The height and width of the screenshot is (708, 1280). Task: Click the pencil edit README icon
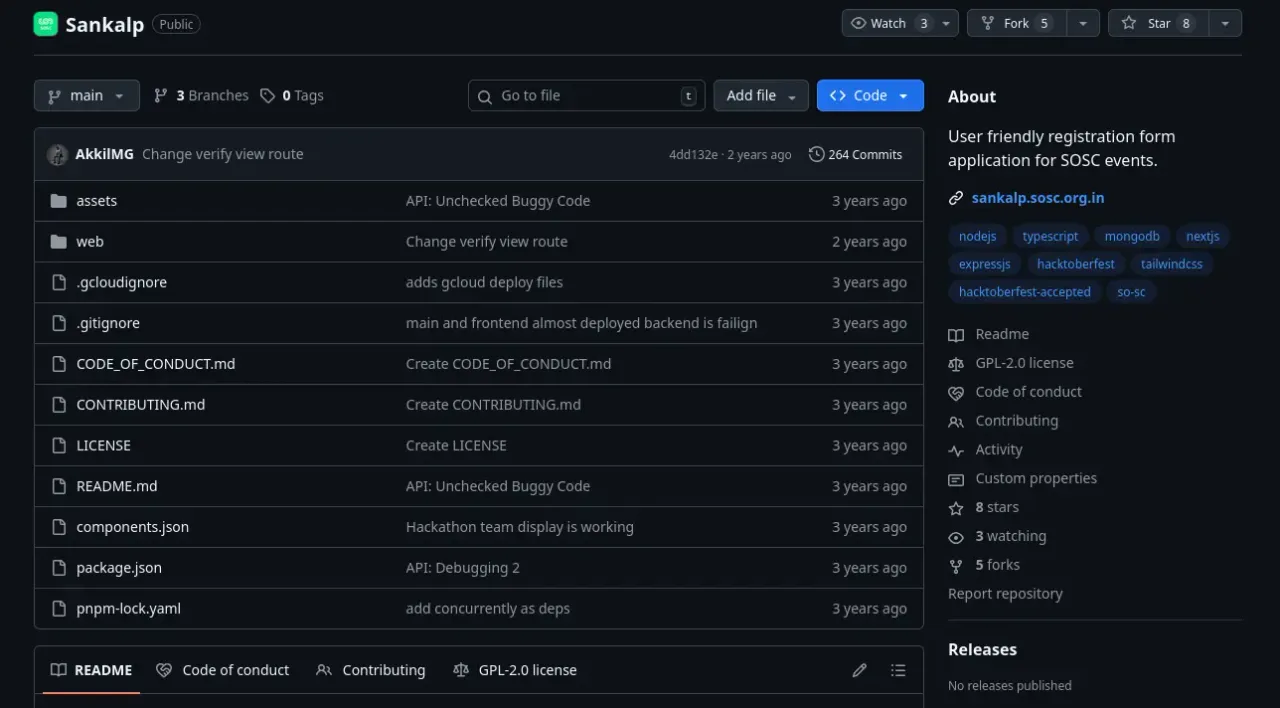click(x=859, y=670)
